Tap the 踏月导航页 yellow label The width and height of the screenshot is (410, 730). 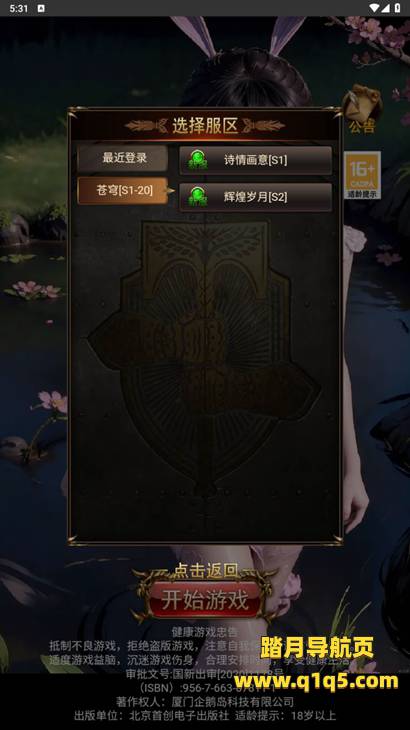(316, 647)
